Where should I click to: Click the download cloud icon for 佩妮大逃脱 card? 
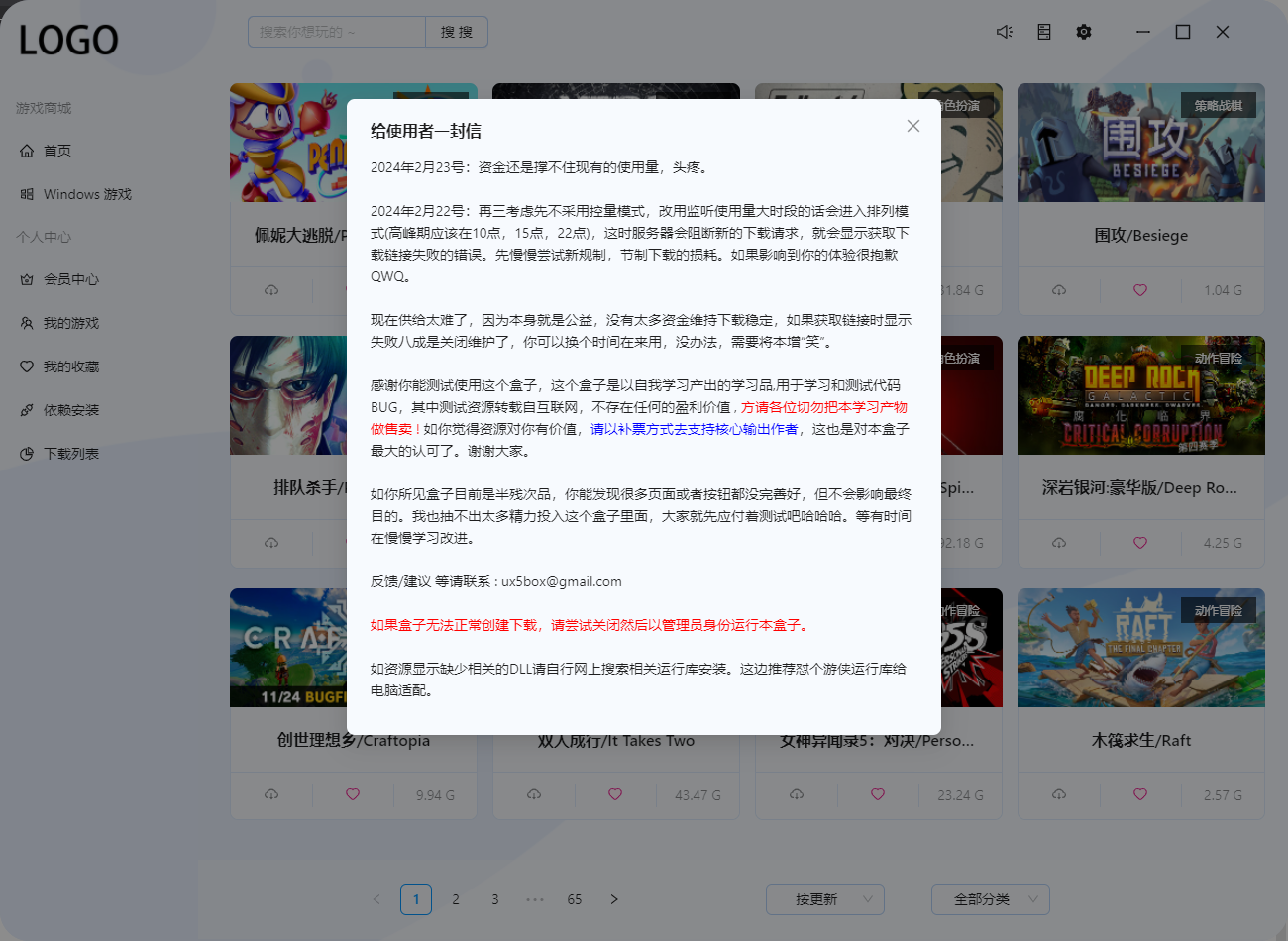(x=271, y=290)
